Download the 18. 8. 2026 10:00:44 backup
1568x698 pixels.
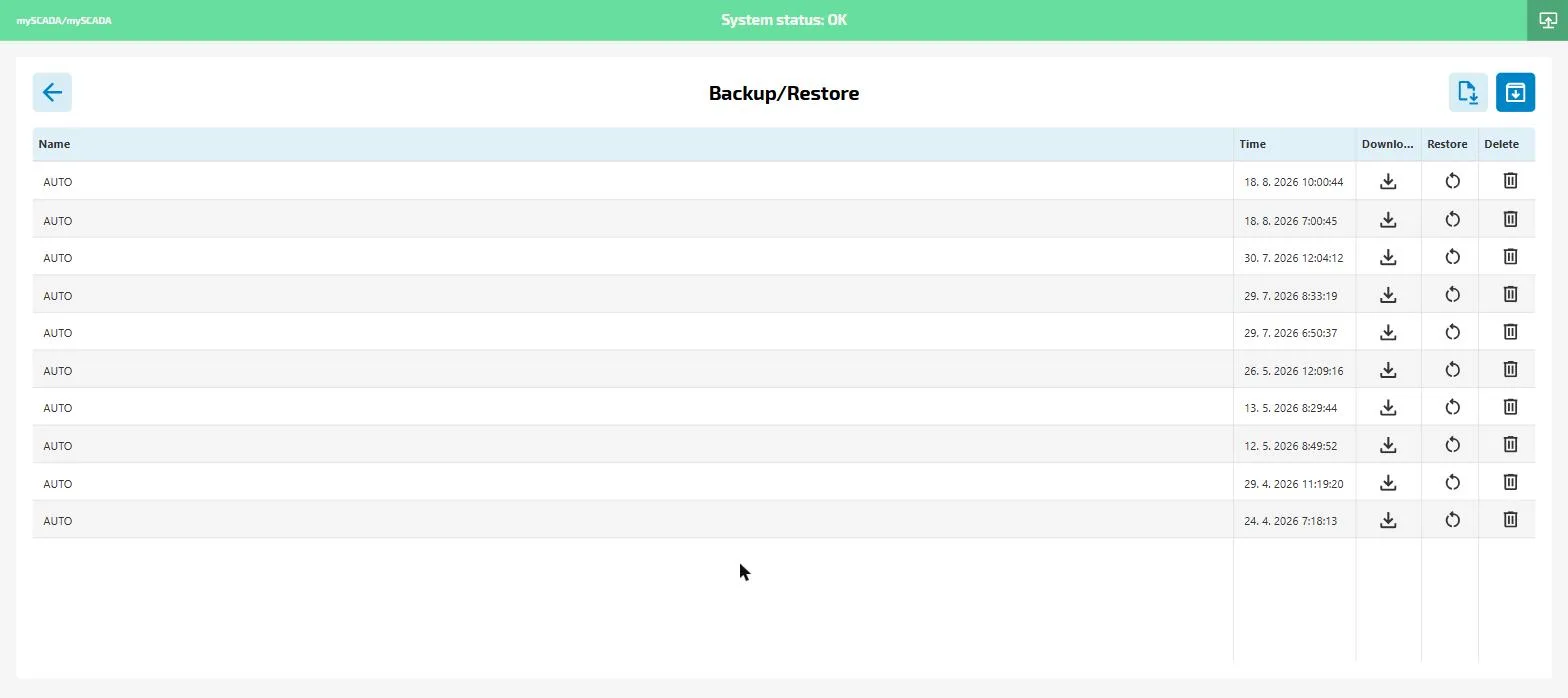pos(1388,181)
